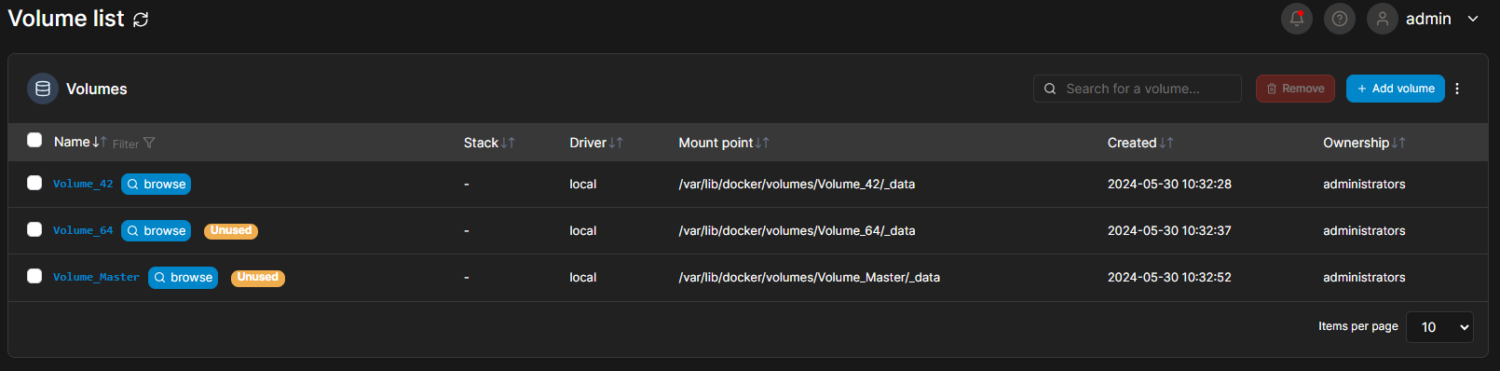
Task: Focus the Search for a volume field
Action: [x=1138, y=88]
